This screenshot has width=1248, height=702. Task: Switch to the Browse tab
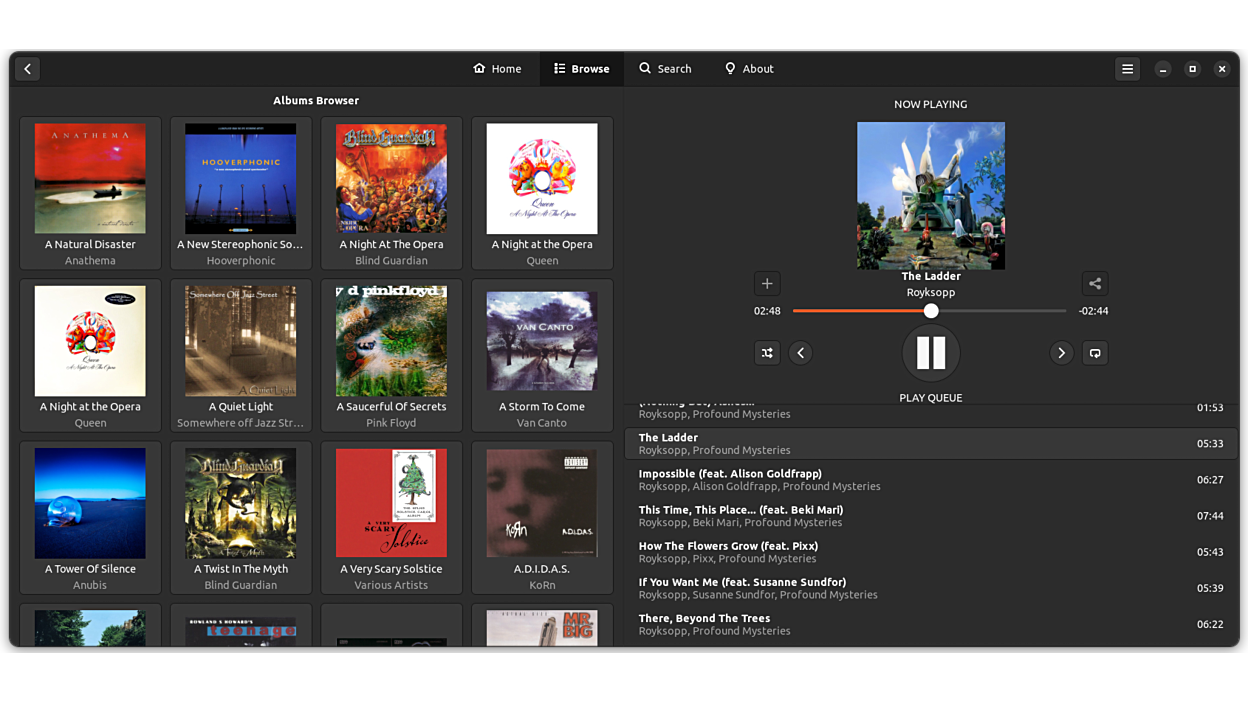coord(582,69)
